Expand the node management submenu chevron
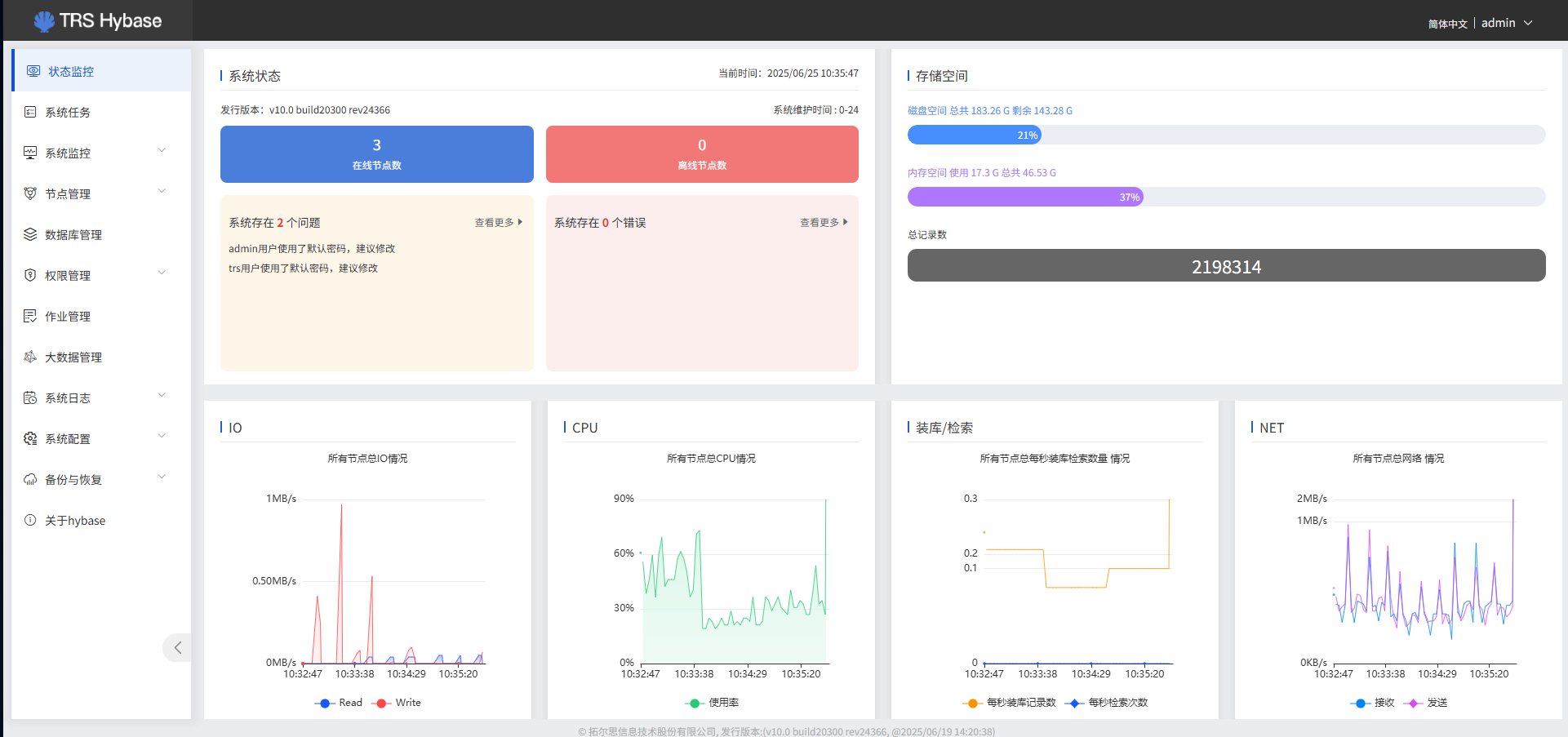The image size is (1568, 737). pos(162,192)
